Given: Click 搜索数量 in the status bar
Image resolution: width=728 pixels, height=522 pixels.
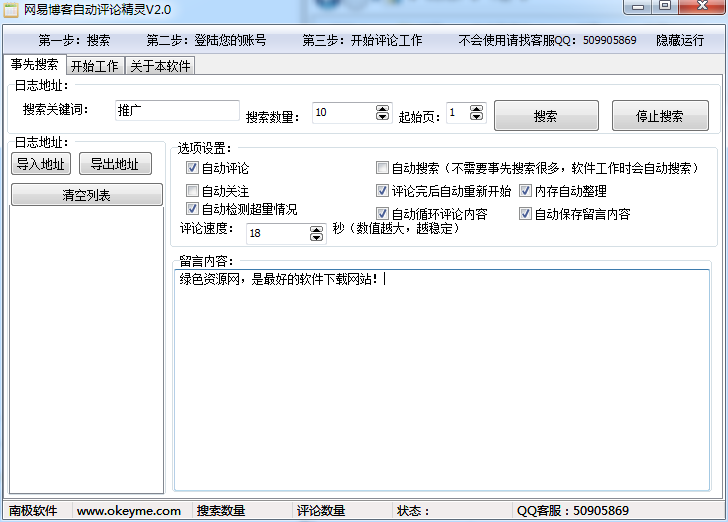Looking at the screenshot, I should pyautogui.click(x=221, y=511).
